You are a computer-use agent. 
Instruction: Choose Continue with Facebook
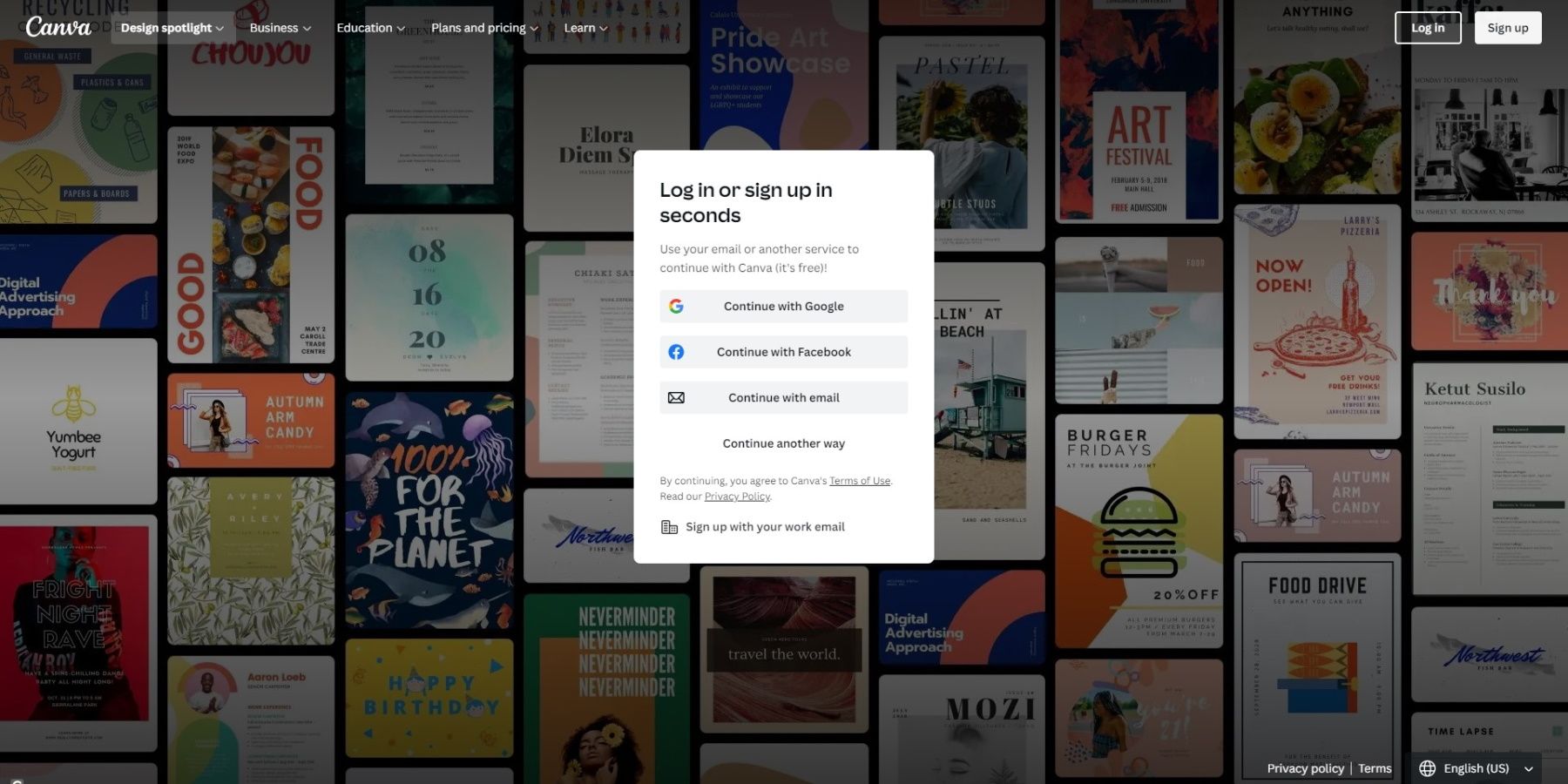point(784,352)
